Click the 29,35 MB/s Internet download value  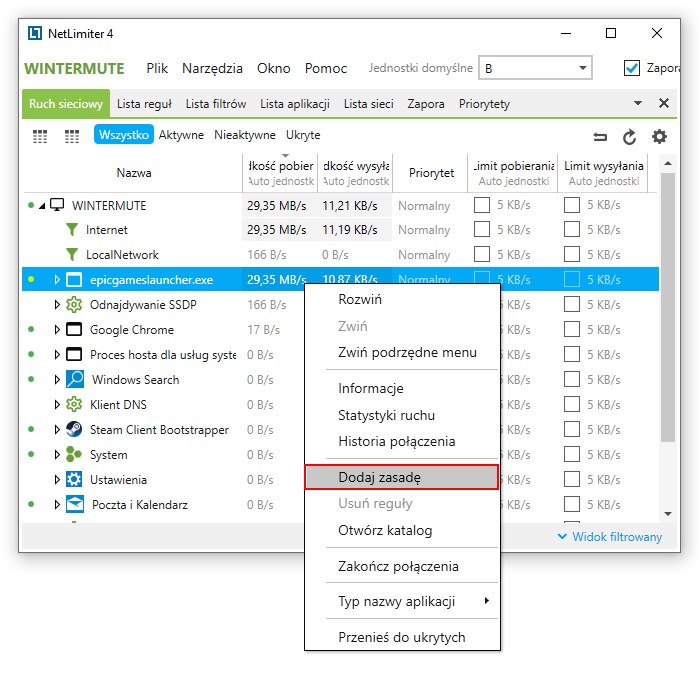click(x=276, y=230)
